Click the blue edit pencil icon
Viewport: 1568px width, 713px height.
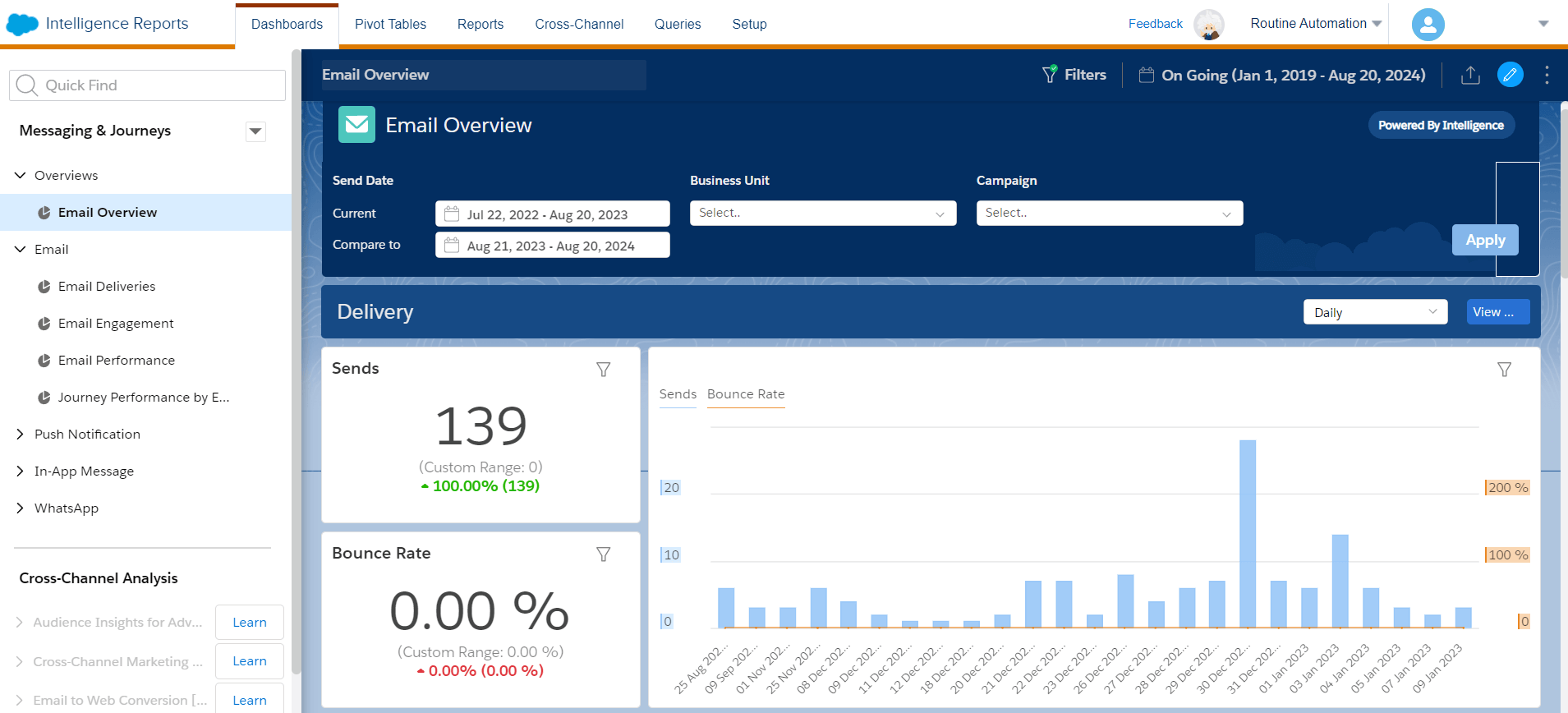[x=1510, y=75]
